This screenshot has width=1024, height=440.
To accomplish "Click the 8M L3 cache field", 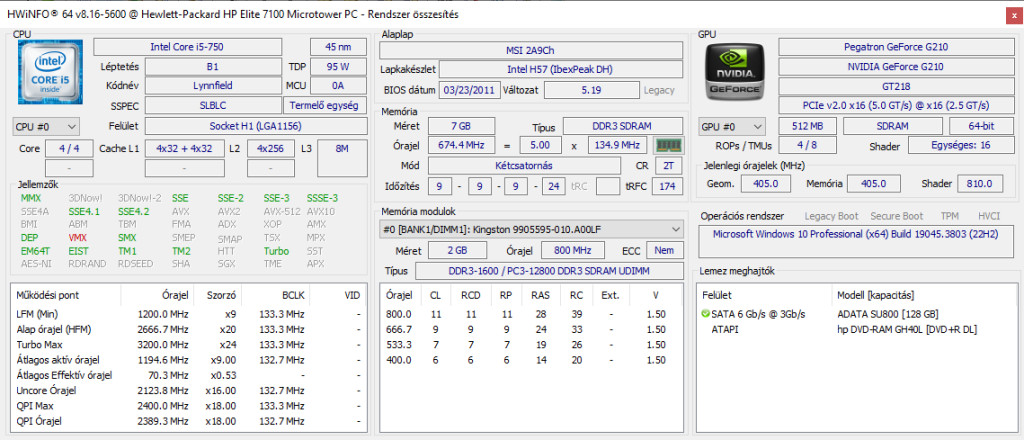I will tap(342, 159).
